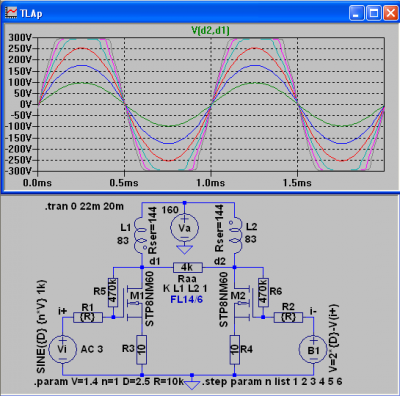
Task: Click the d1 net label
Action: point(155,261)
